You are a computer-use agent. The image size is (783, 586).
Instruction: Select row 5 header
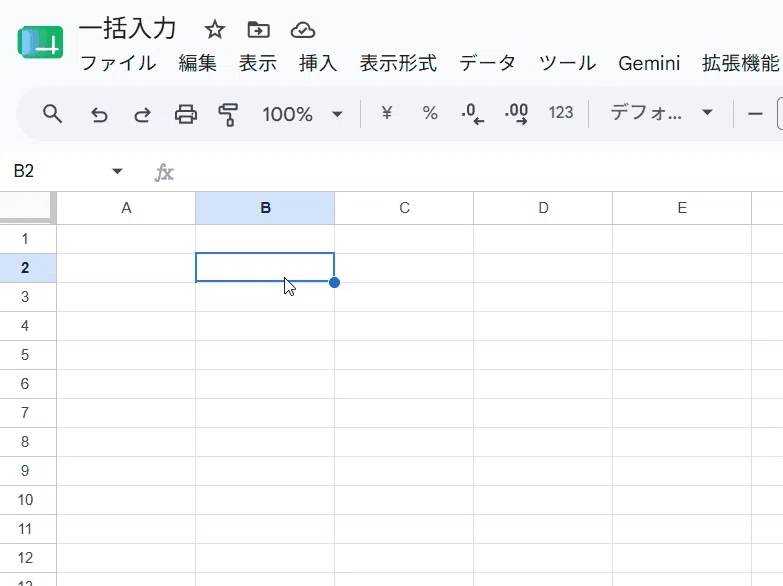(x=28, y=355)
